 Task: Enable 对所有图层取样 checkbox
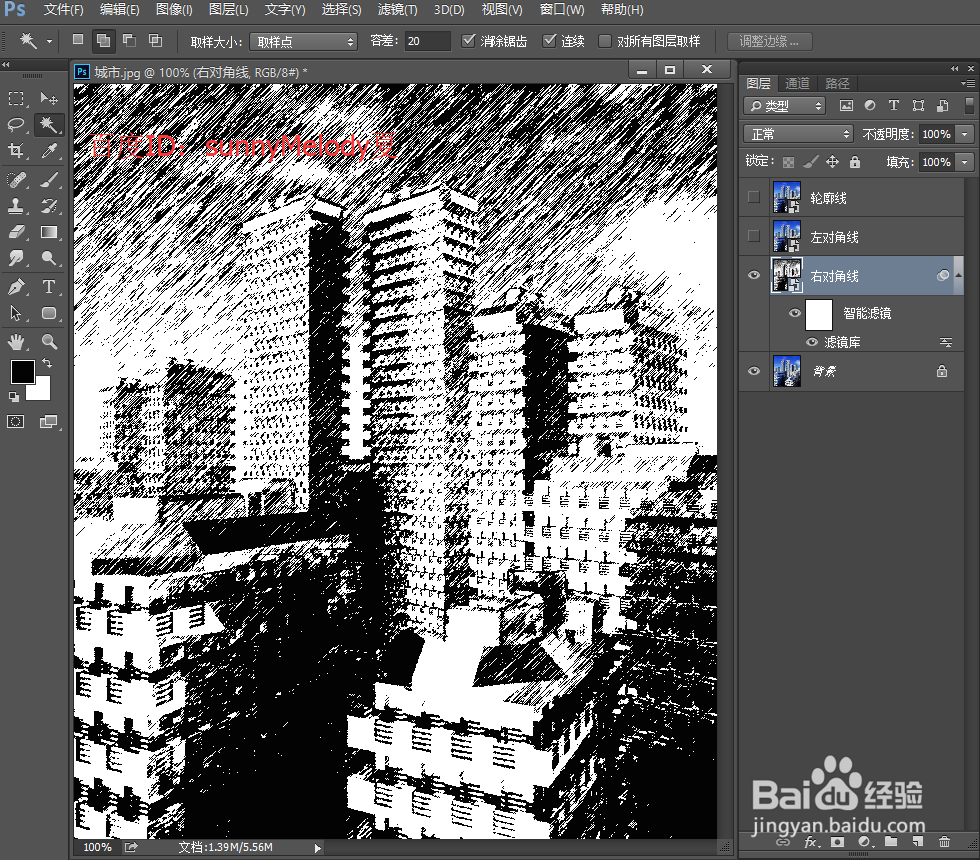coord(604,41)
